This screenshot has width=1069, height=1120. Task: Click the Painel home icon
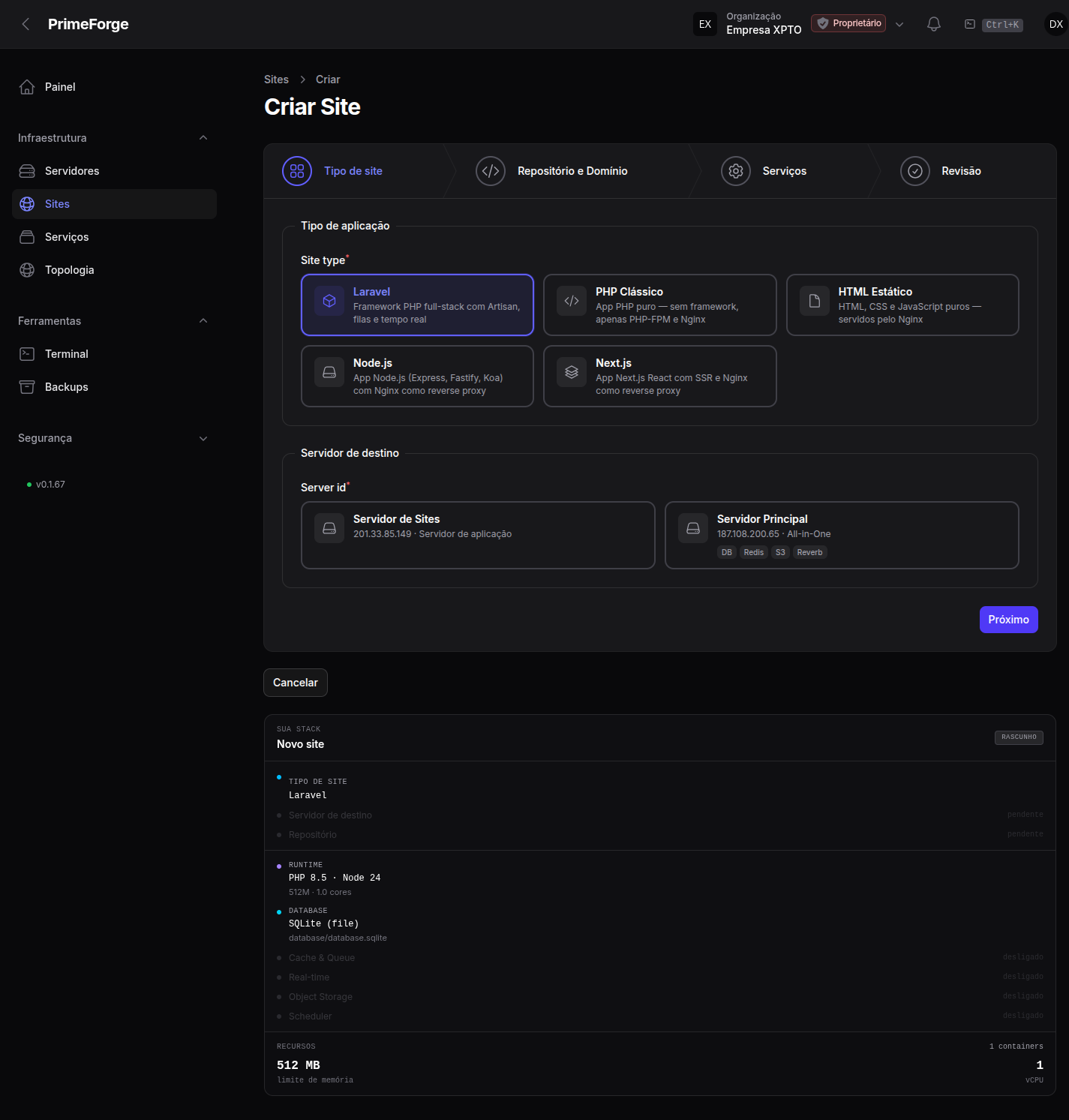coord(27,87)
